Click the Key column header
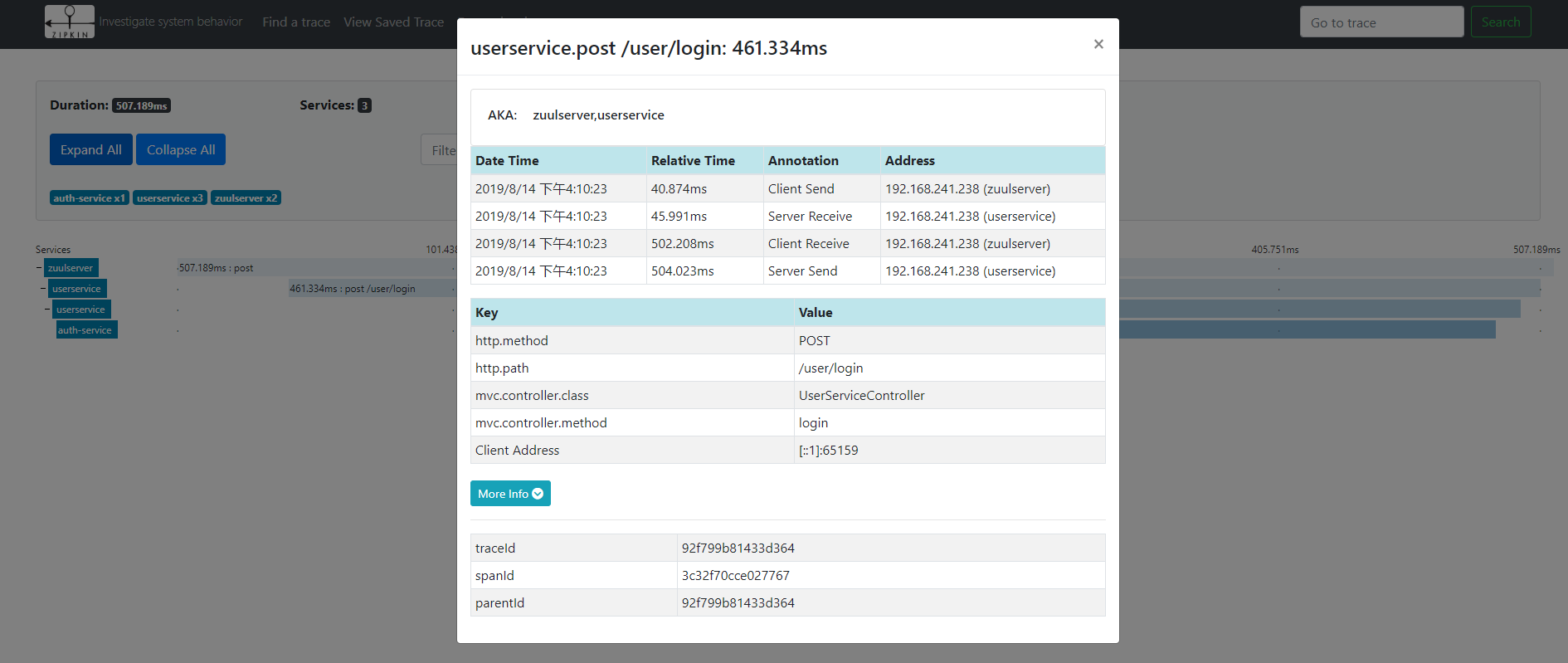 pos(632,313)
